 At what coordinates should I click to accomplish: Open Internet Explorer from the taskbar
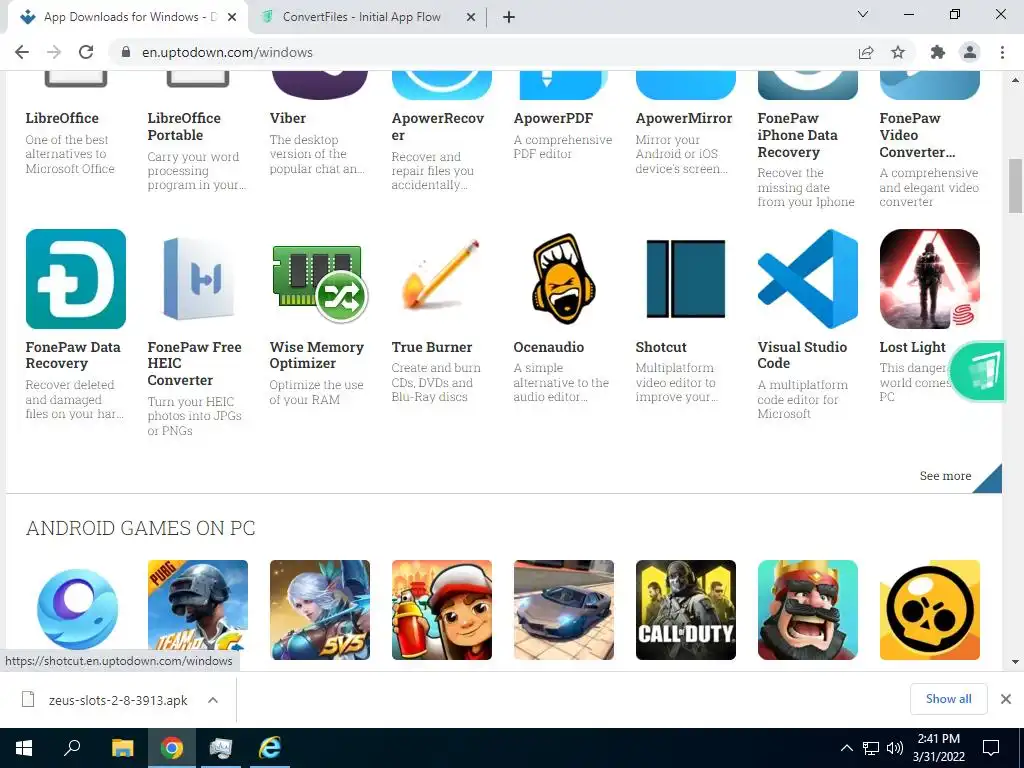coord(270,748)
